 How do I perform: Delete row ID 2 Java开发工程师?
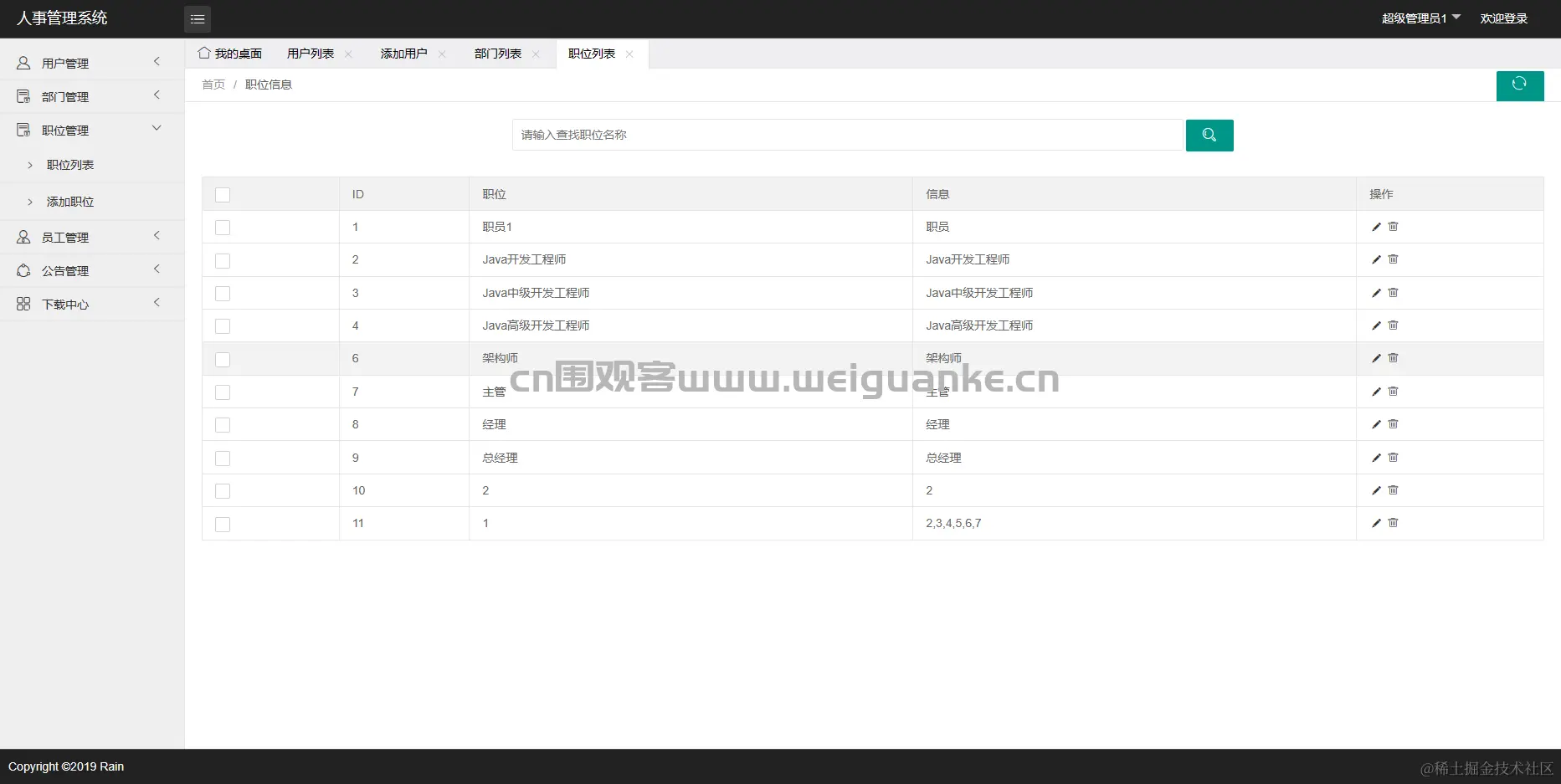point(1394,259)
